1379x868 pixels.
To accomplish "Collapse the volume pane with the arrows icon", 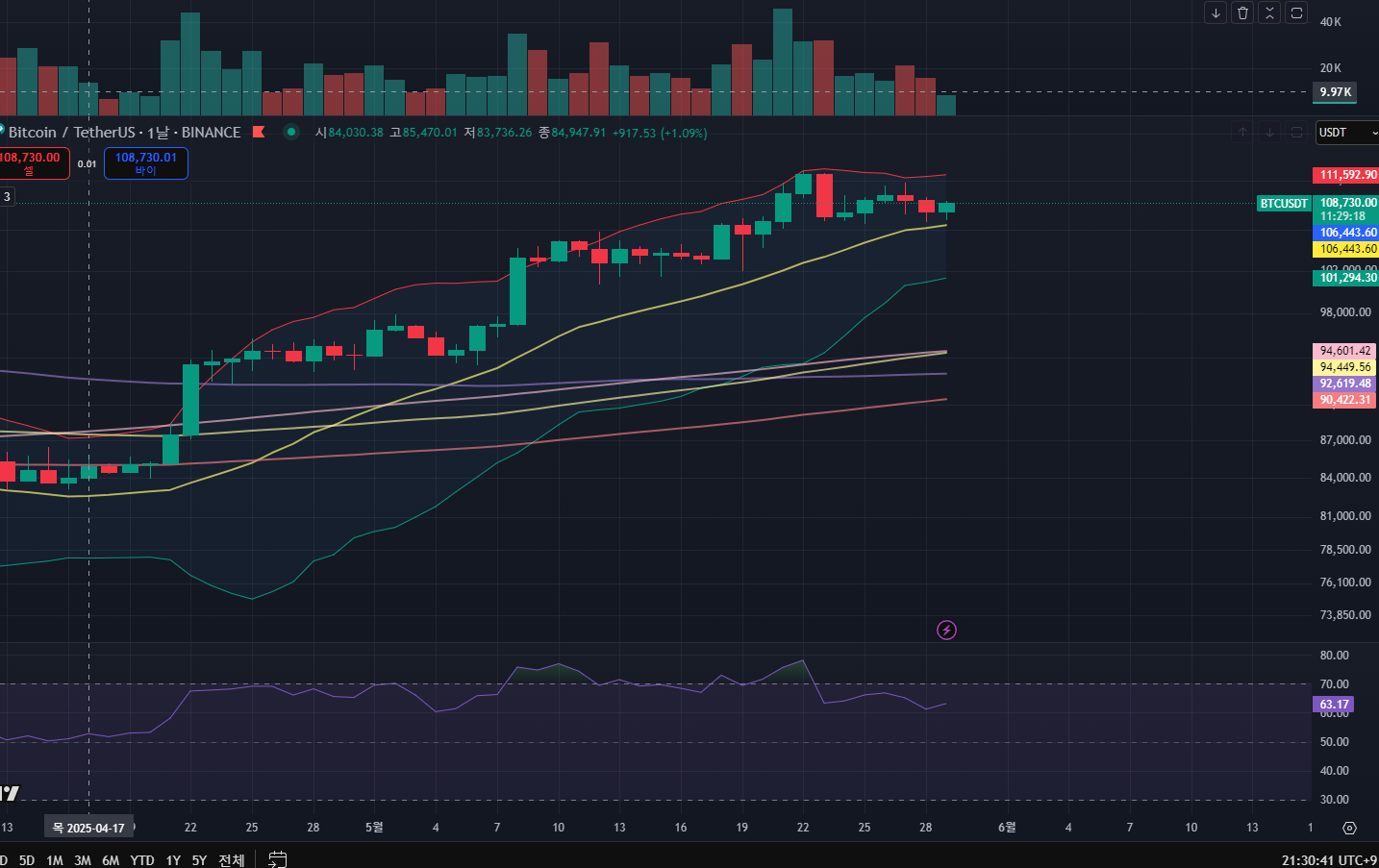I will [1269, 12].
